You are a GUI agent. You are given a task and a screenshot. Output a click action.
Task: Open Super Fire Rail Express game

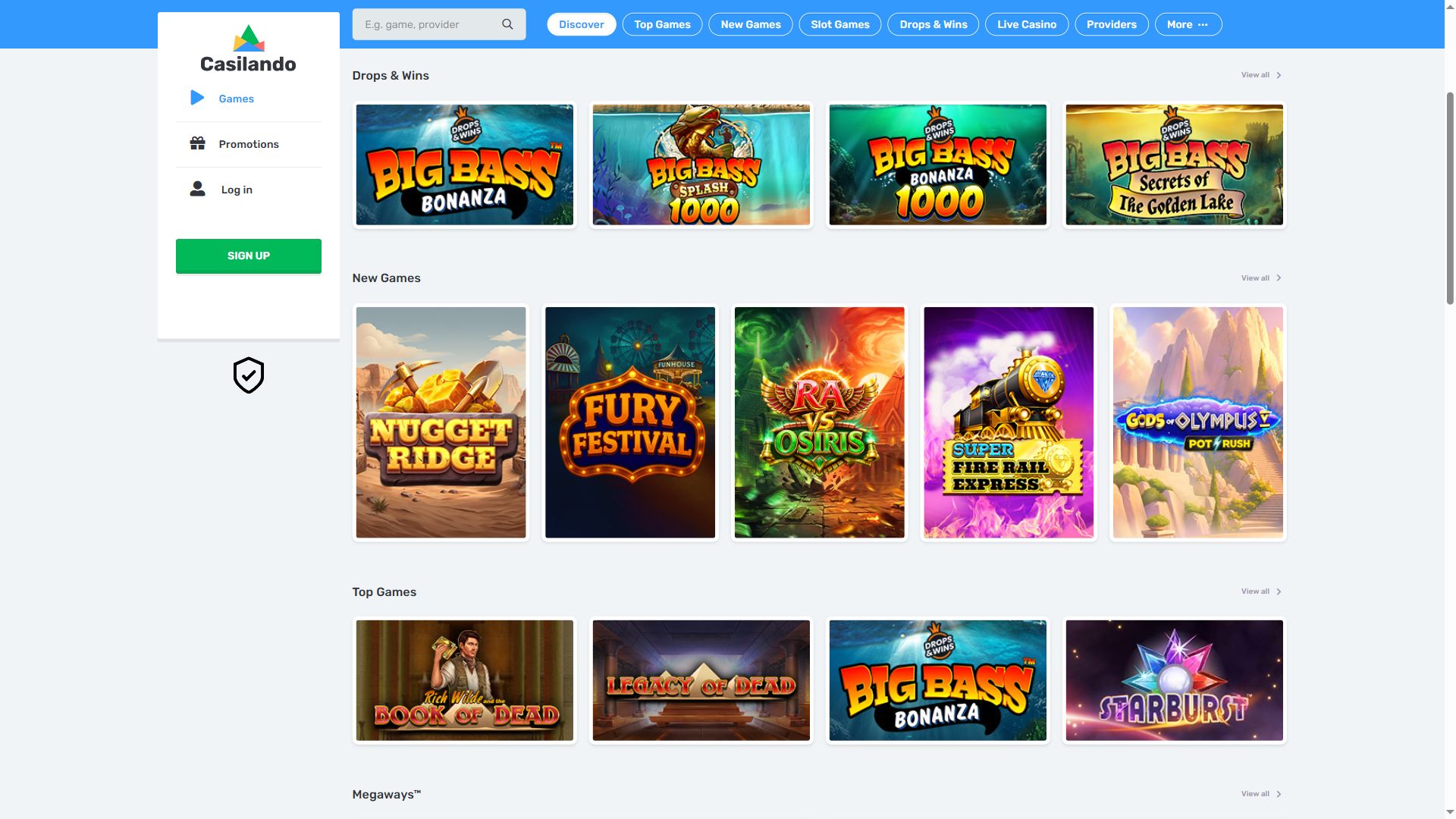point(1009,422)
